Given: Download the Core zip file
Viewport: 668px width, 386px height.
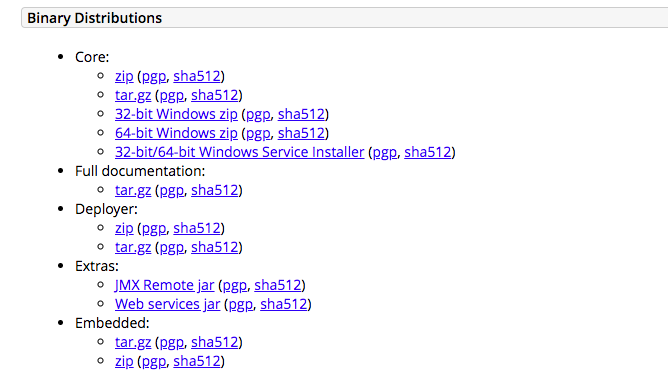Looking at the screenshot, I should [124, 76].
